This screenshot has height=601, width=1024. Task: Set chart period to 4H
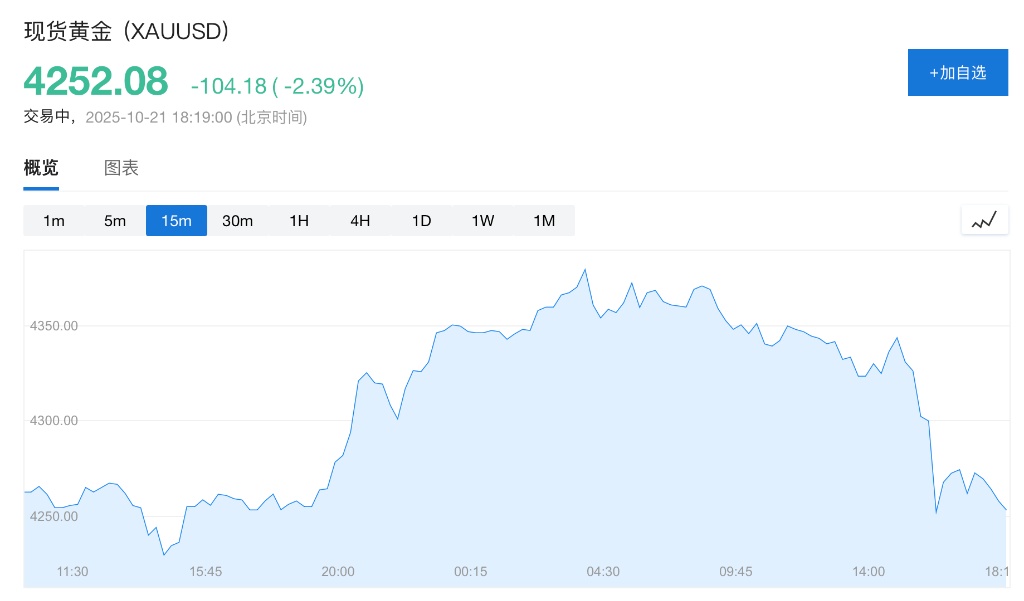point(360,221)
